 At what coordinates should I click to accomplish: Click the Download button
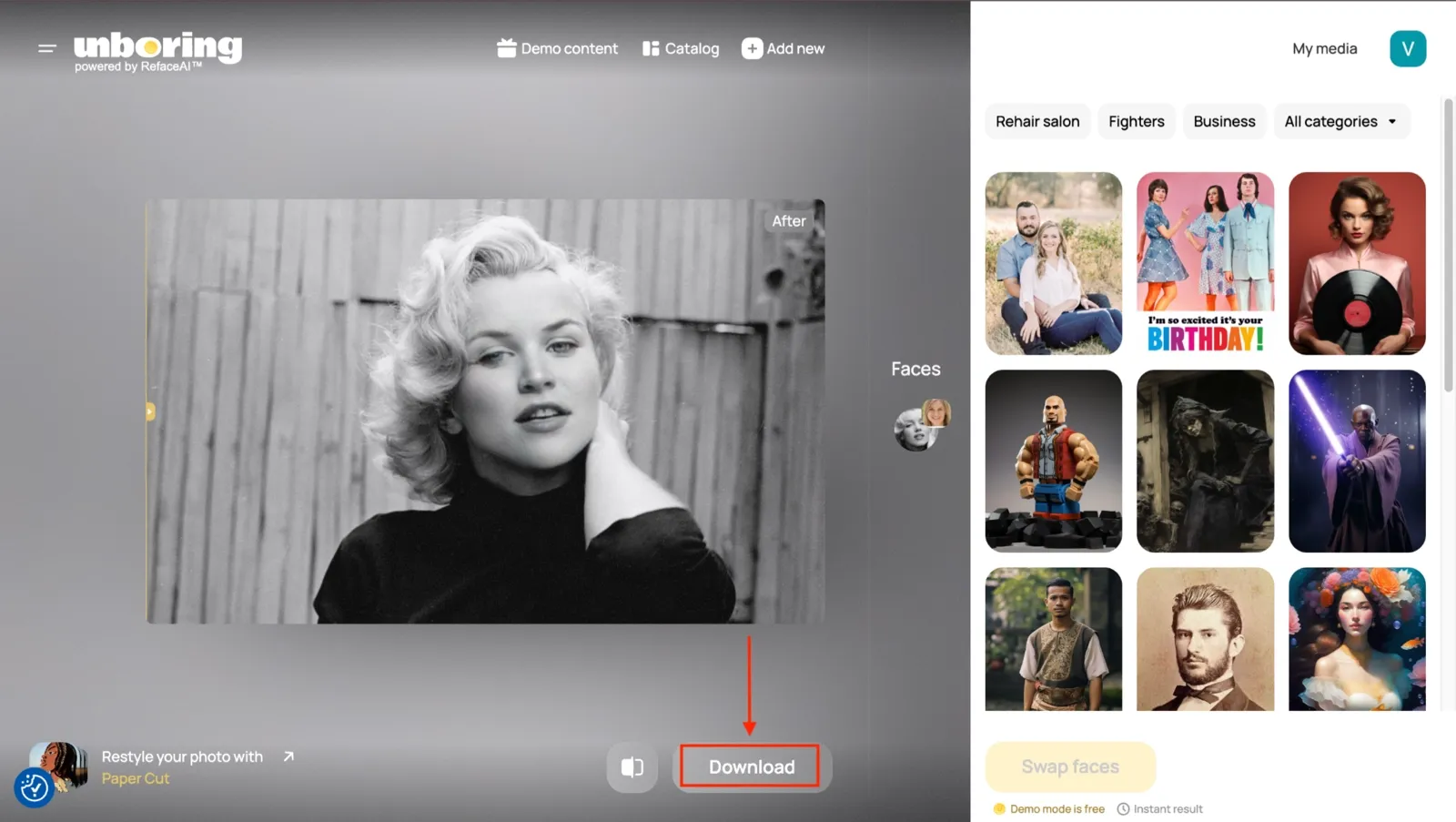[x=752, y=767]
